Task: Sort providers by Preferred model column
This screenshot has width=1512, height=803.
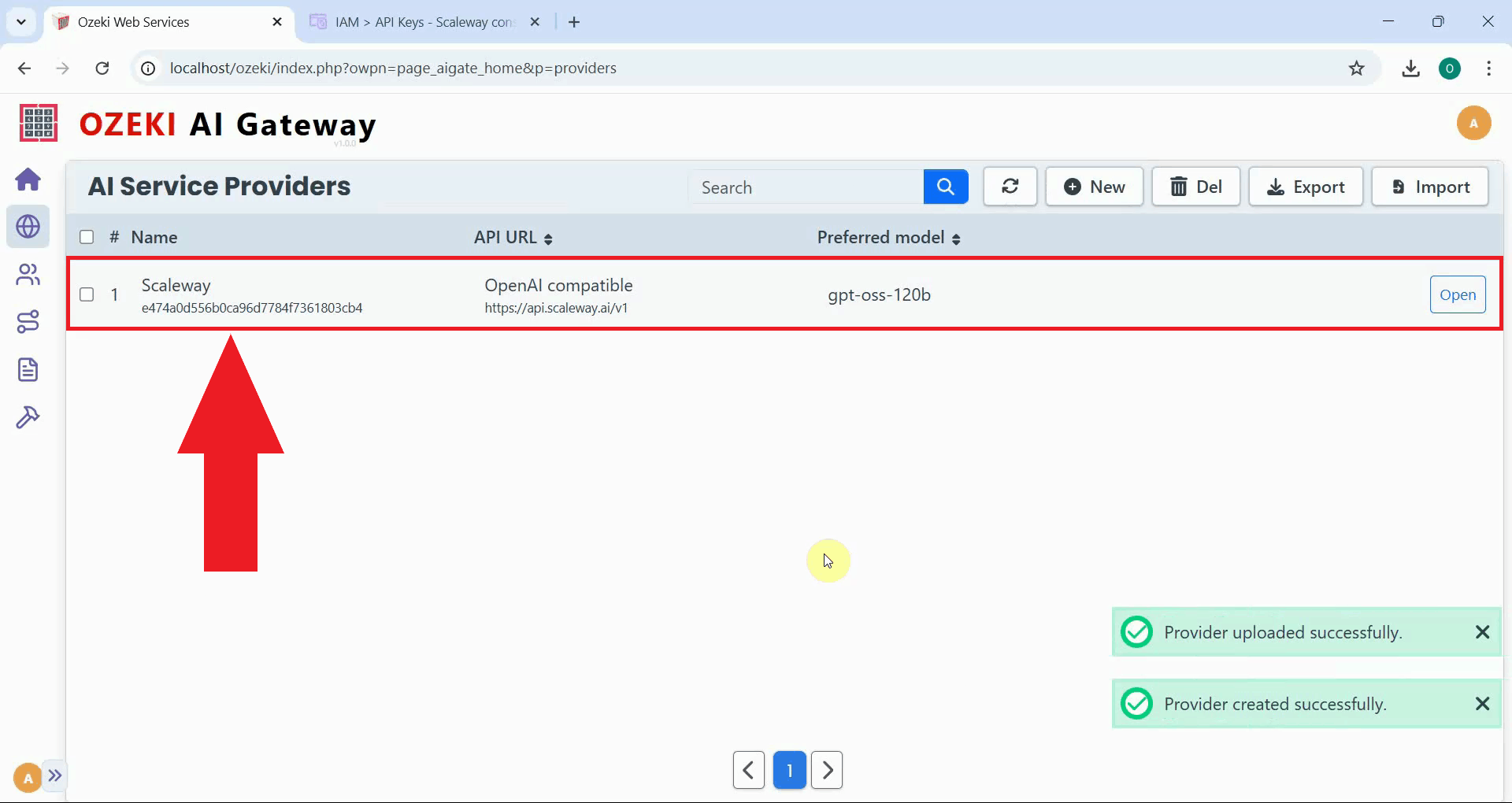Action: click(958, 238)
